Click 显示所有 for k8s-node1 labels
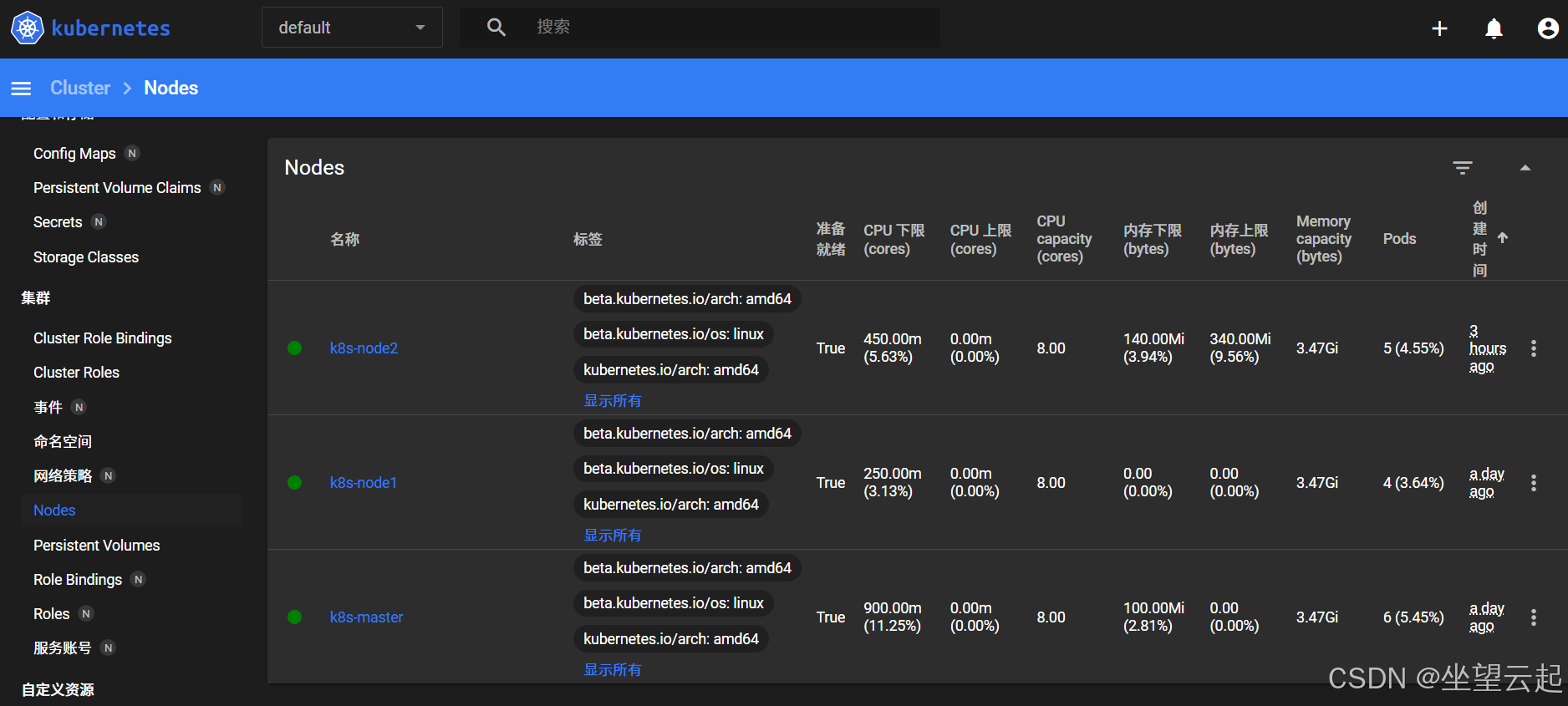The width and height of the screenshot is (1568, 706). 613,536
